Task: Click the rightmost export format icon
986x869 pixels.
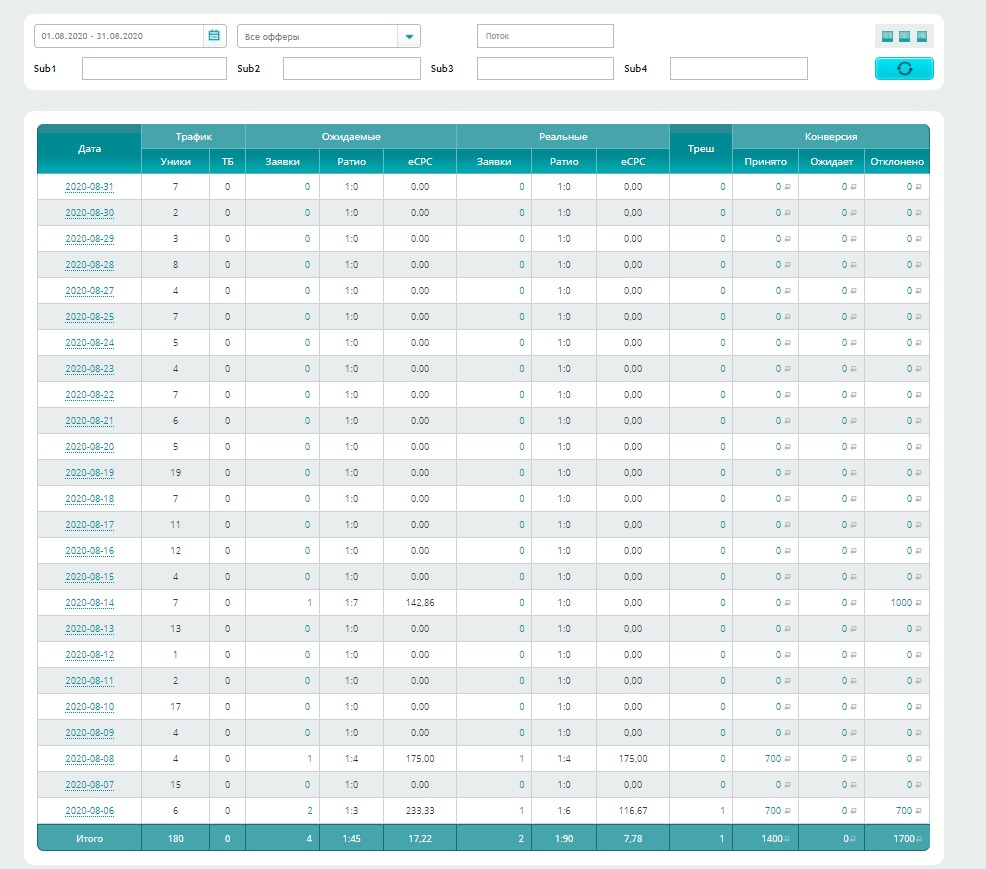Action: (x=922, y=36)
